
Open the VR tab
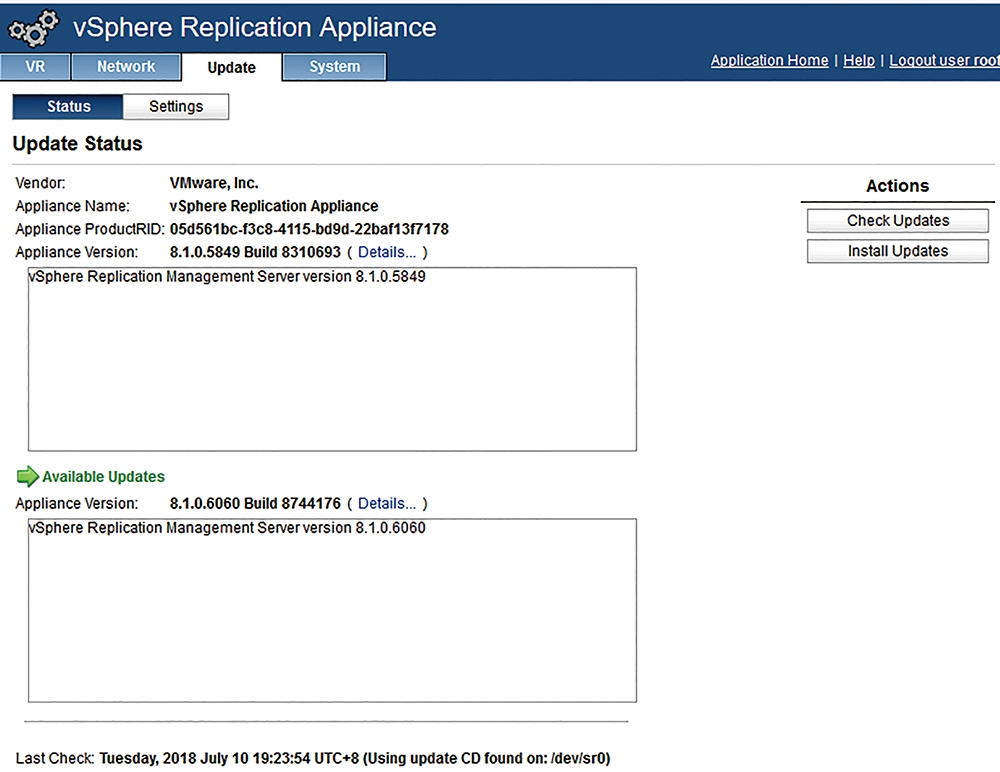[35, 66]
